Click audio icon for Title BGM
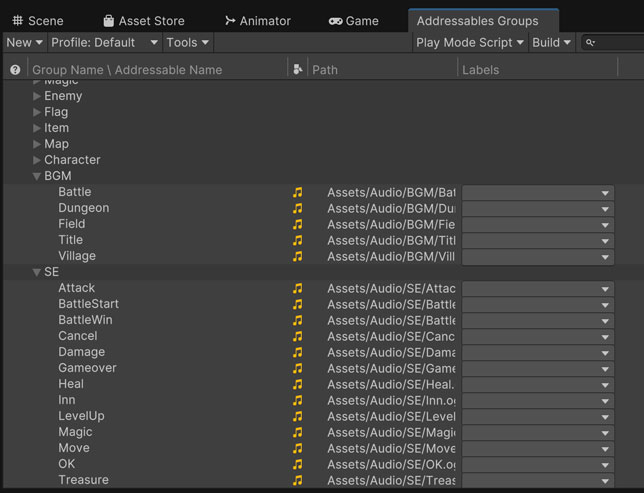The image size is (644, 493). (298, 240)
